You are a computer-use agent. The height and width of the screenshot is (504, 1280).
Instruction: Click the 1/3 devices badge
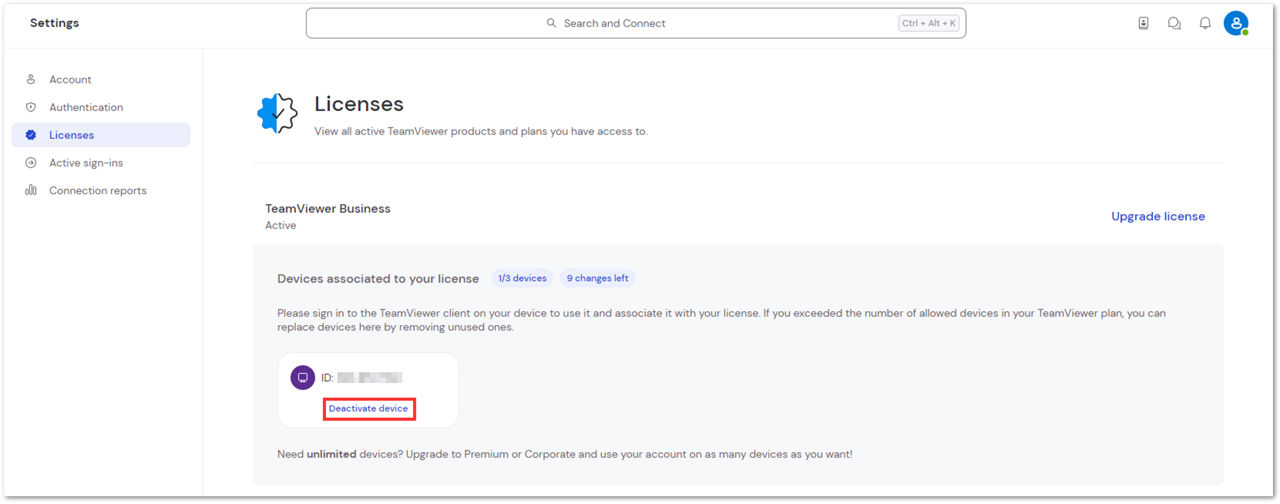[522, 278]
